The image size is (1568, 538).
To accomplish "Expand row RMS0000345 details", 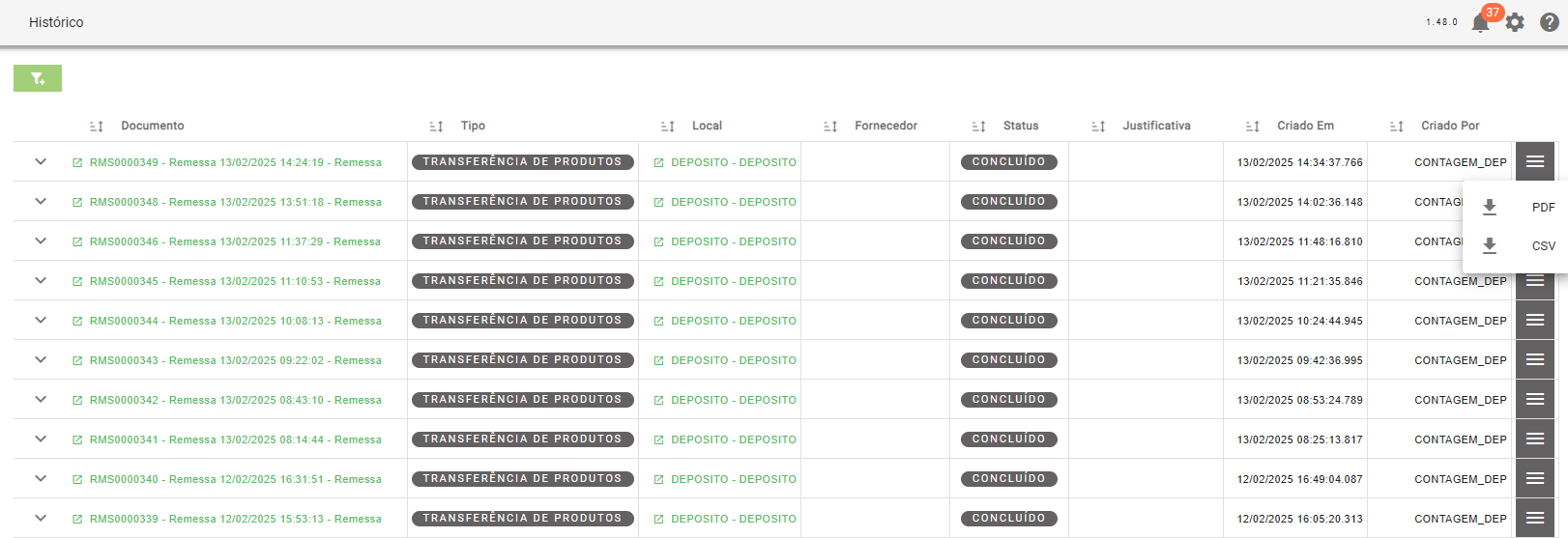I will tap(41, 280).
